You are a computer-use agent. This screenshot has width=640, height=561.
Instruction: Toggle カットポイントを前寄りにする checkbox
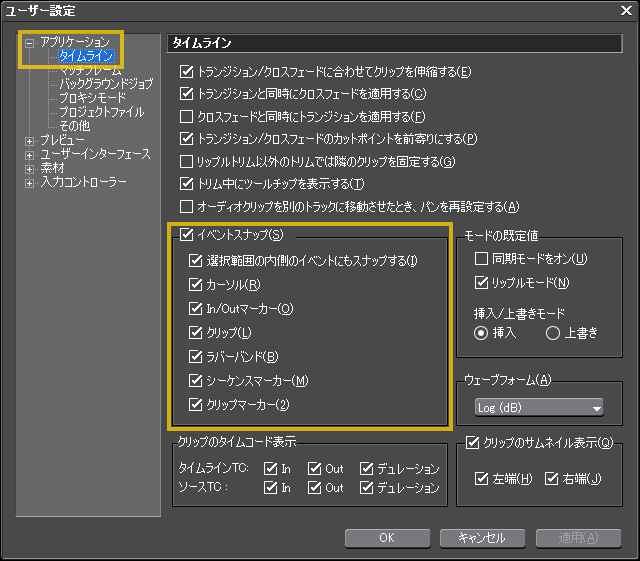(187, 139)
